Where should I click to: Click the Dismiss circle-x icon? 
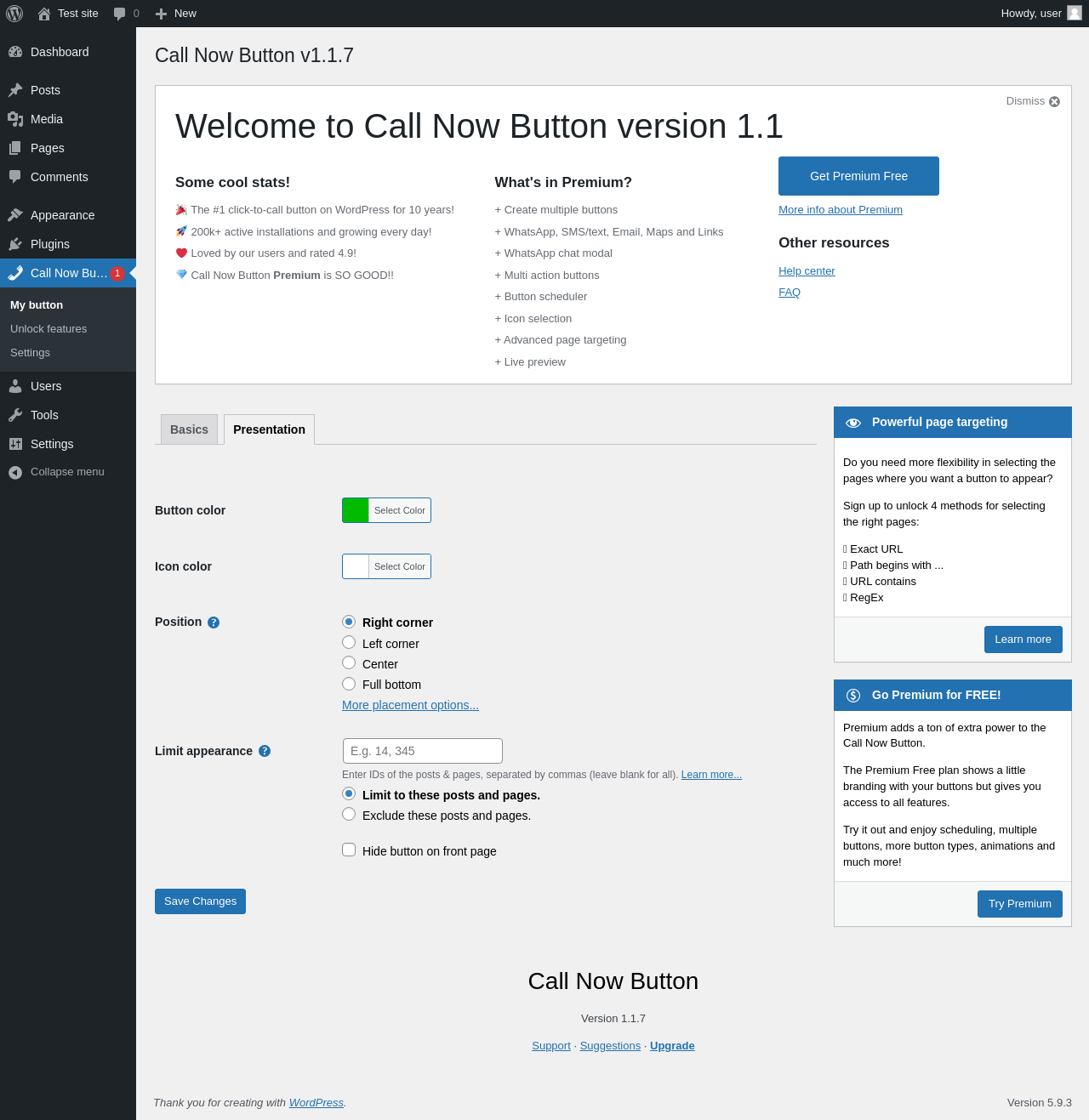(x=1054, y=101)
